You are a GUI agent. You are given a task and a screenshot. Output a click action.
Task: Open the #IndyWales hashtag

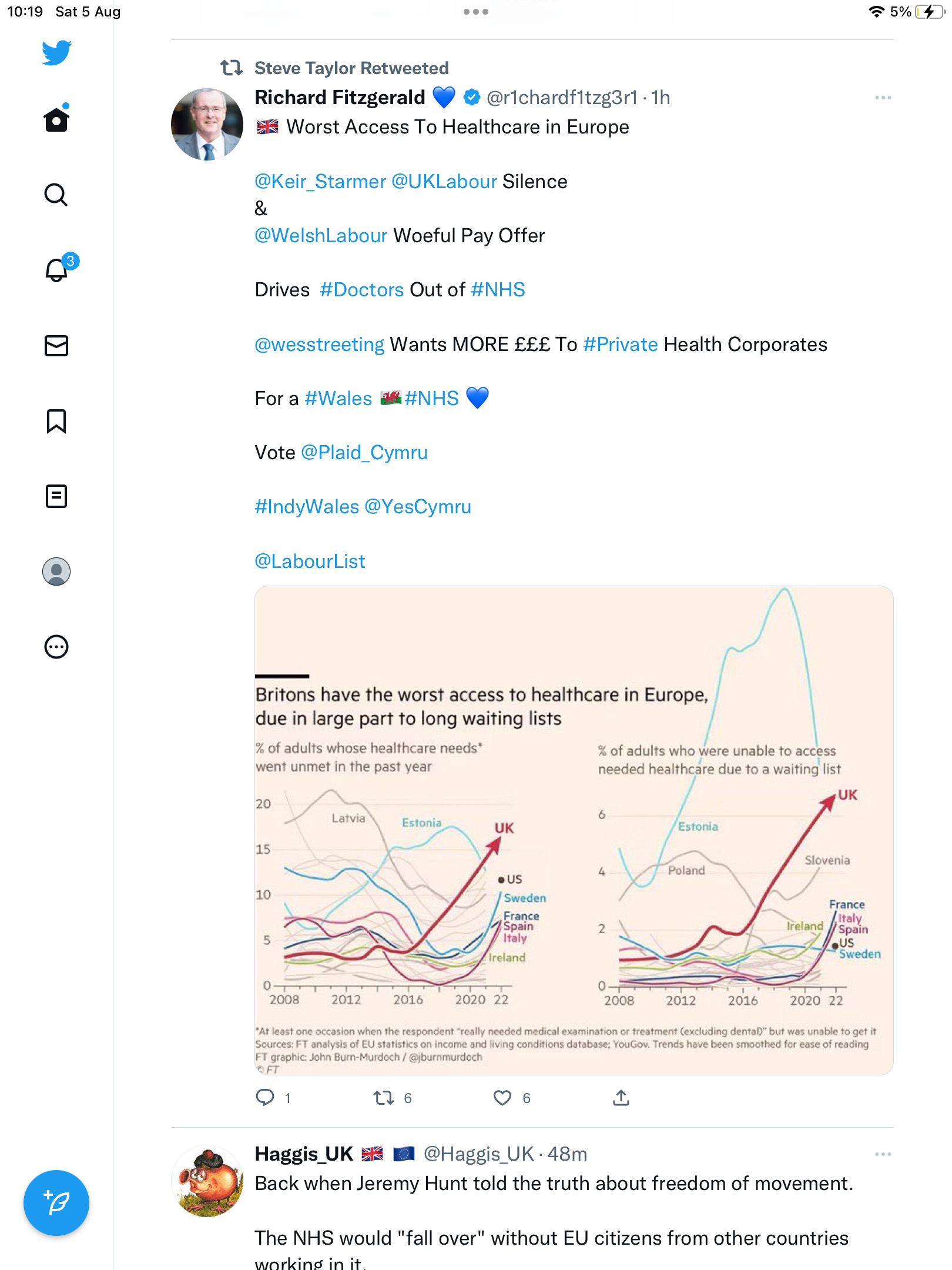(307, 507)
